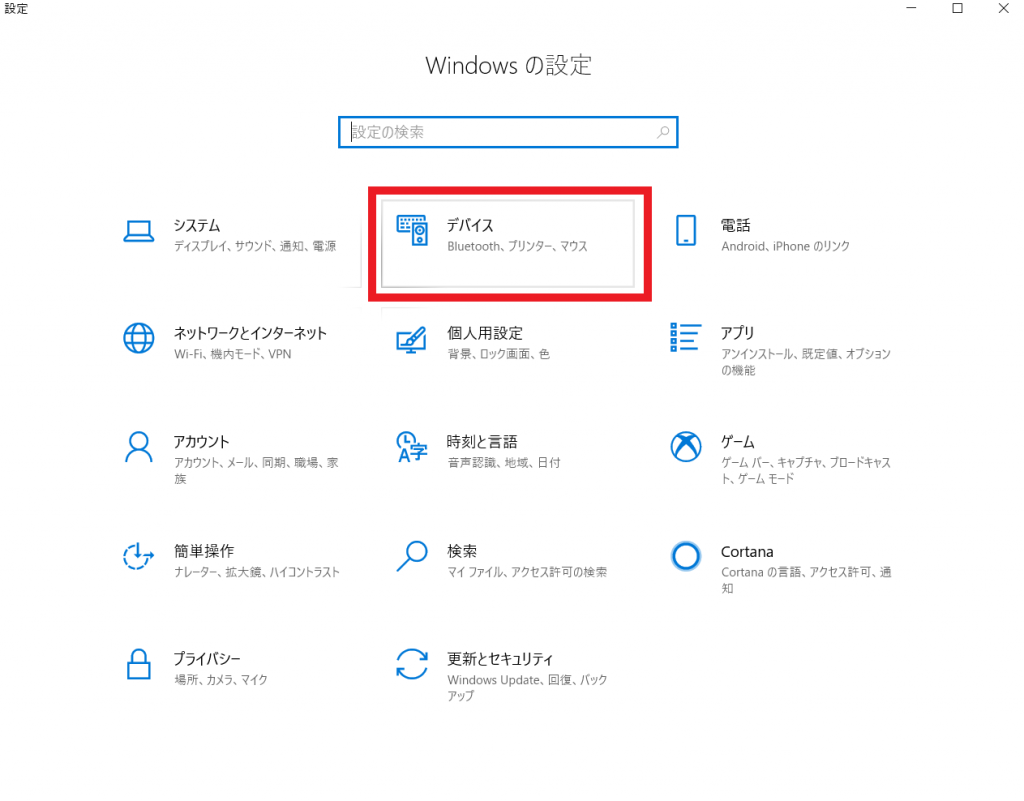Select the デバイス settings title
Image resolution: width=1024 pixels, height=801 pixels.
470,225
